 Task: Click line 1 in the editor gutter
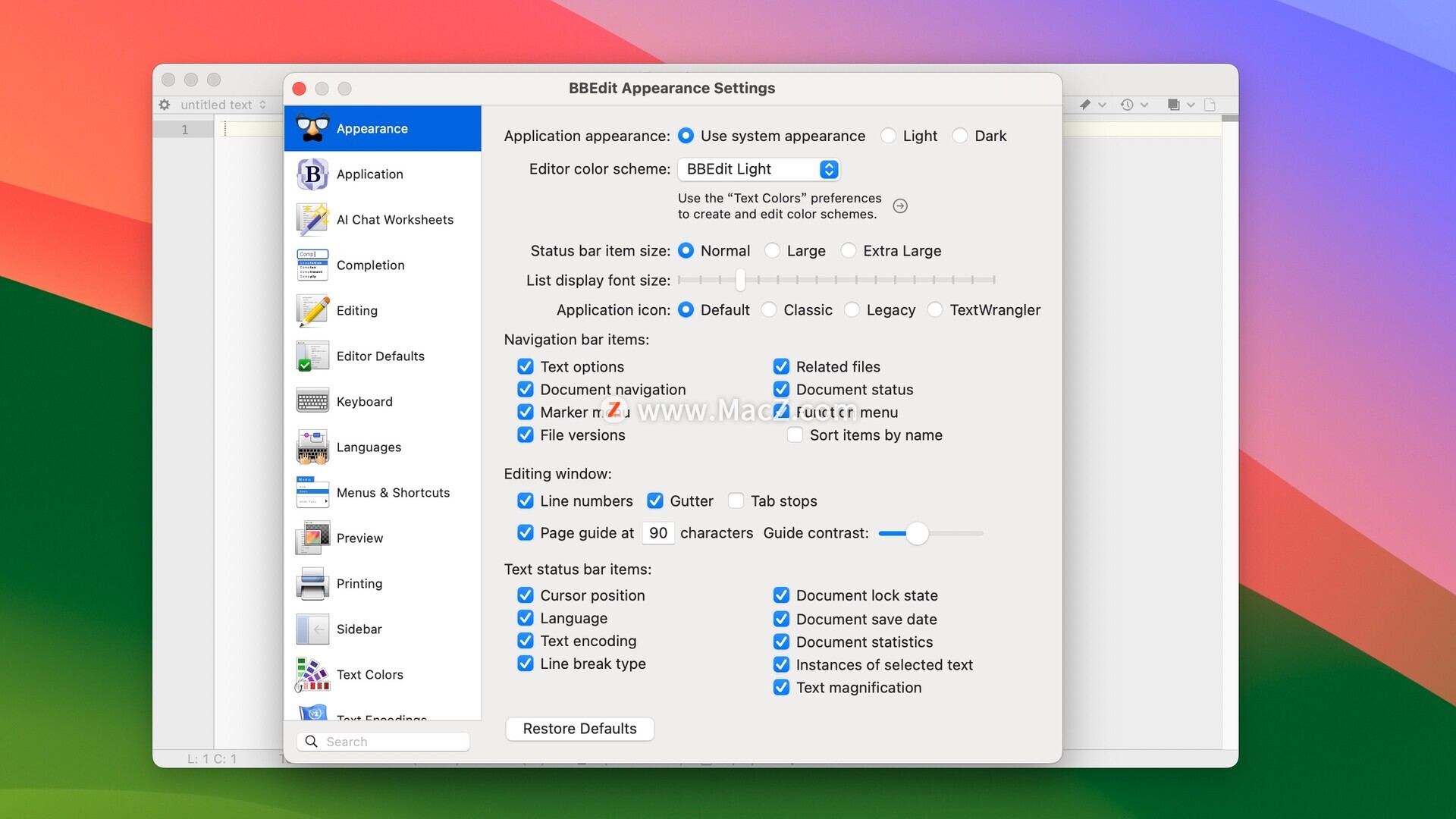click(x=184, y=130)
